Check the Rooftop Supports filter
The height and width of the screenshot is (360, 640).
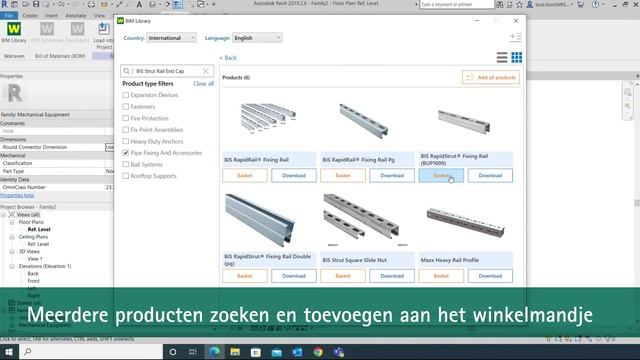click(x=126, y=176)
